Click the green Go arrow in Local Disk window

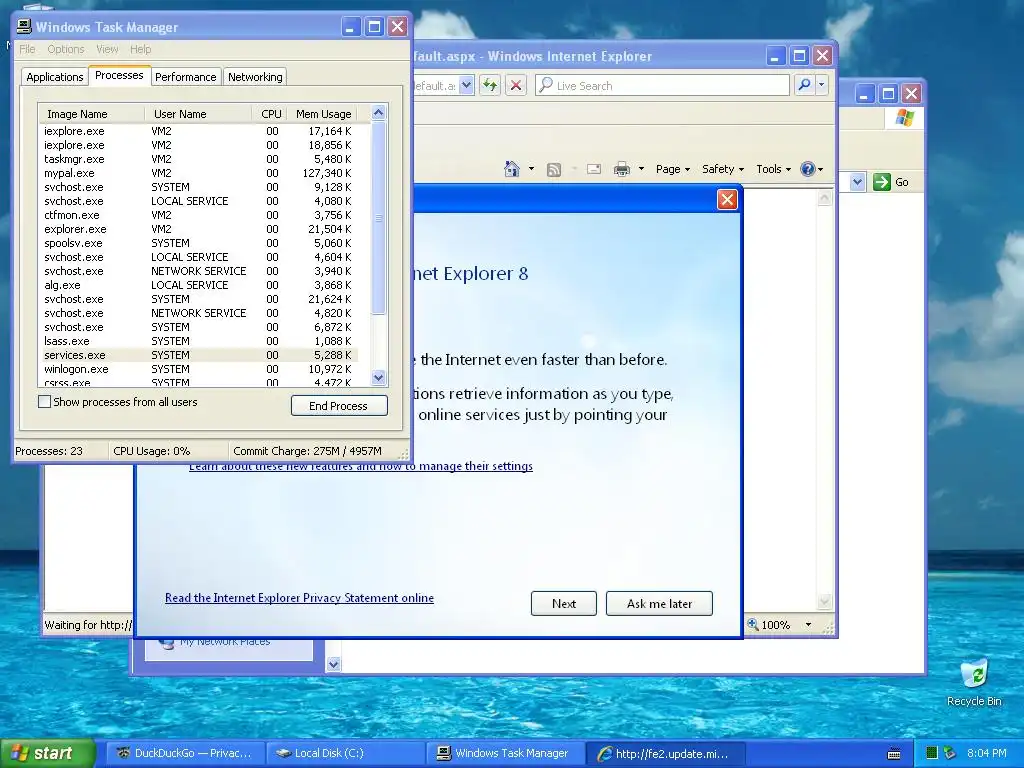pyautogui.click(x=882, y=182)
